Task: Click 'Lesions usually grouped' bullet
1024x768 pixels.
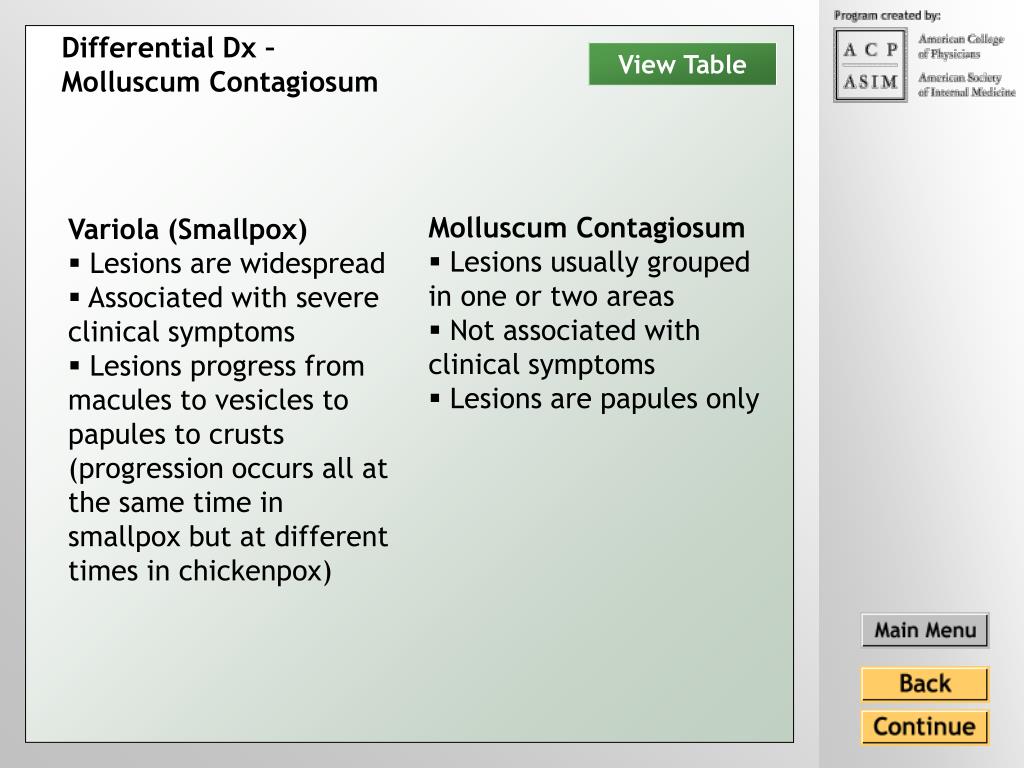Action: tap(589, 280)
